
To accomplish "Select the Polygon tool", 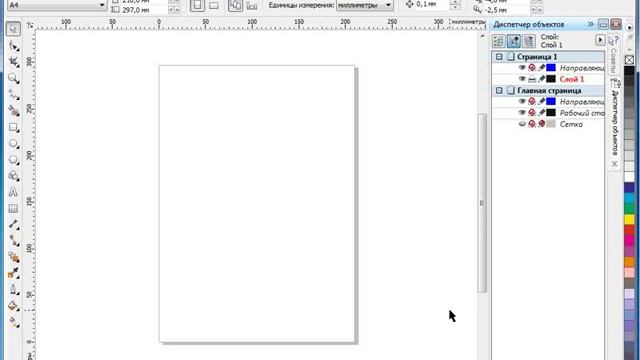I will pyautogui.click(x=13, y=160).
